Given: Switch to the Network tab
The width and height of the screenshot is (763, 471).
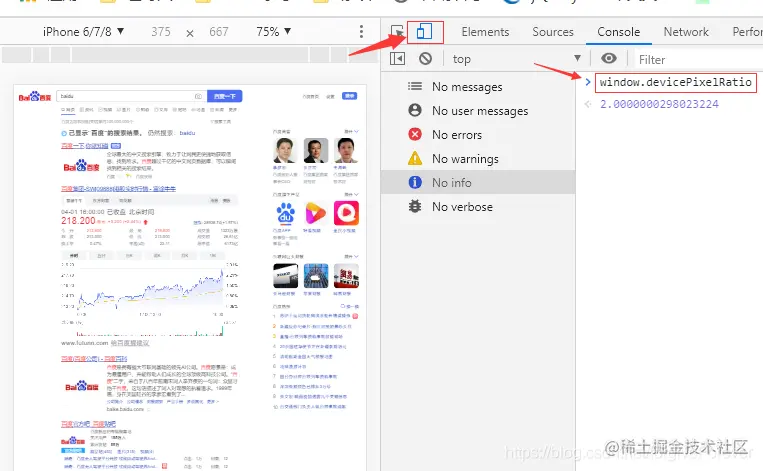Looking at the screenshot, I should (686, 32).
